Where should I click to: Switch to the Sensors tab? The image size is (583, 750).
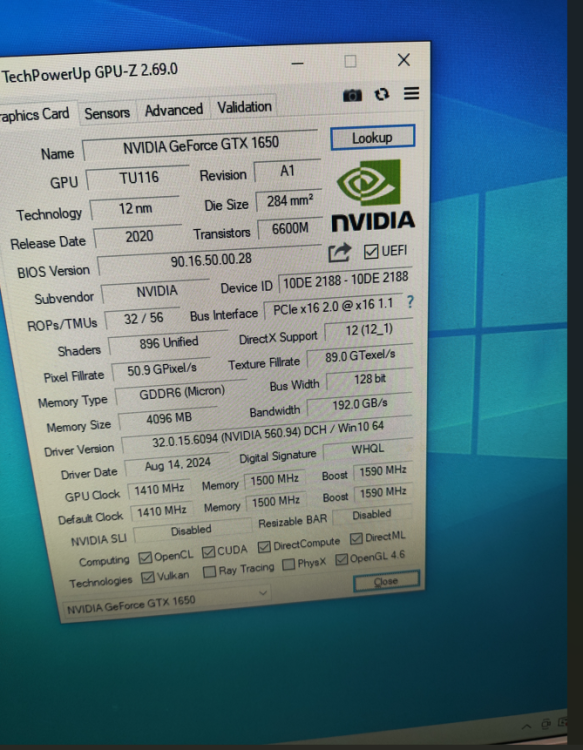pyautogui.click(x=107, y=113)
